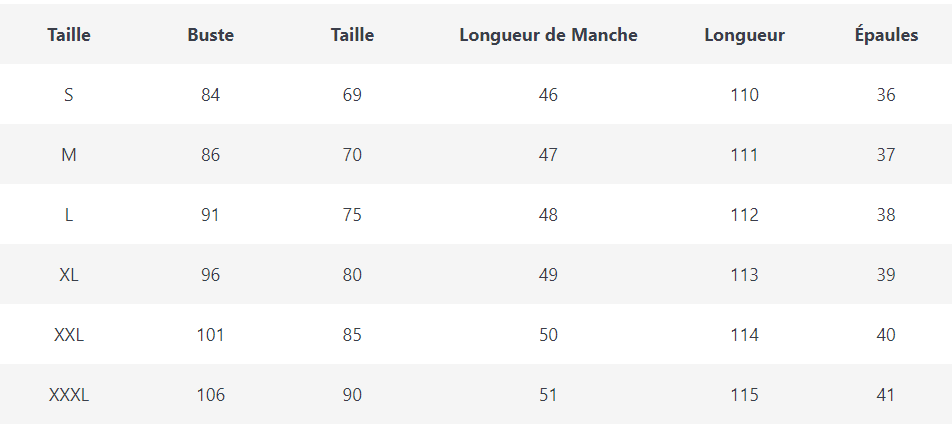This screenshot has height=427, width=952.
Task: Select the XXL size row label
Action: click(x=69, y=335)
